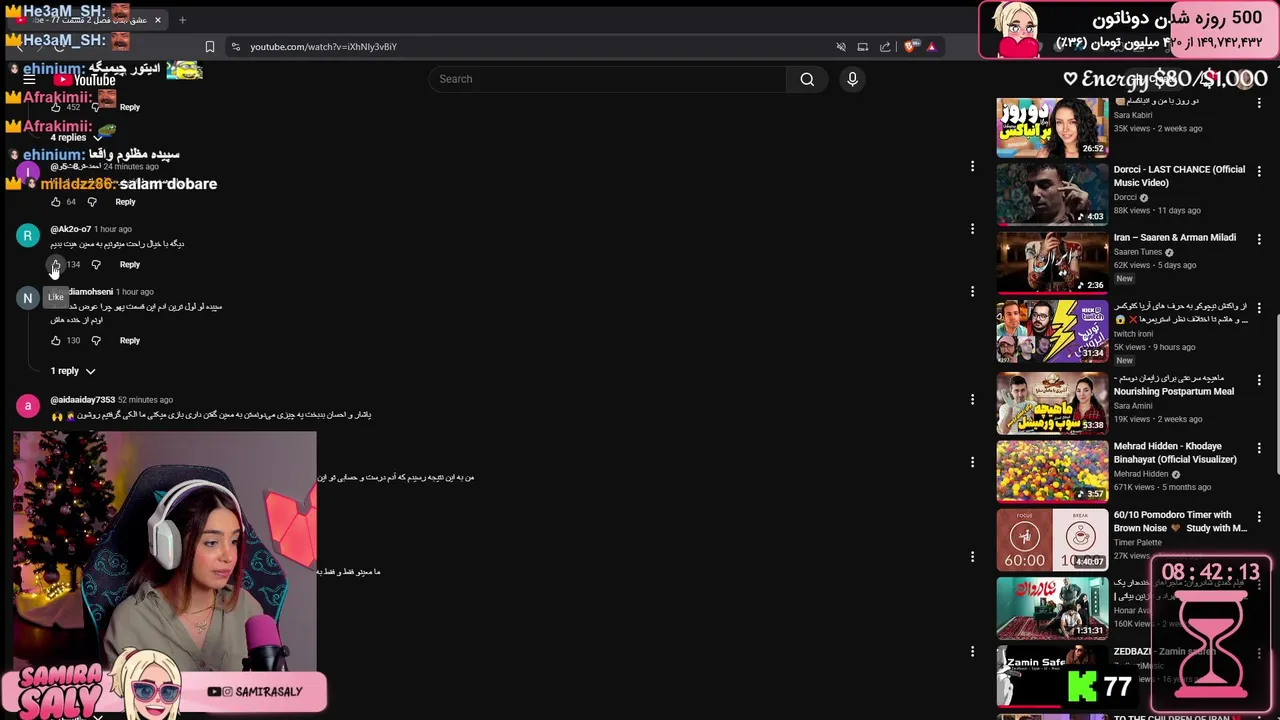Click the picture-in-picture icon in the address bar
The width and height of the screenshot is (1280, 720).
coord(862,47)
